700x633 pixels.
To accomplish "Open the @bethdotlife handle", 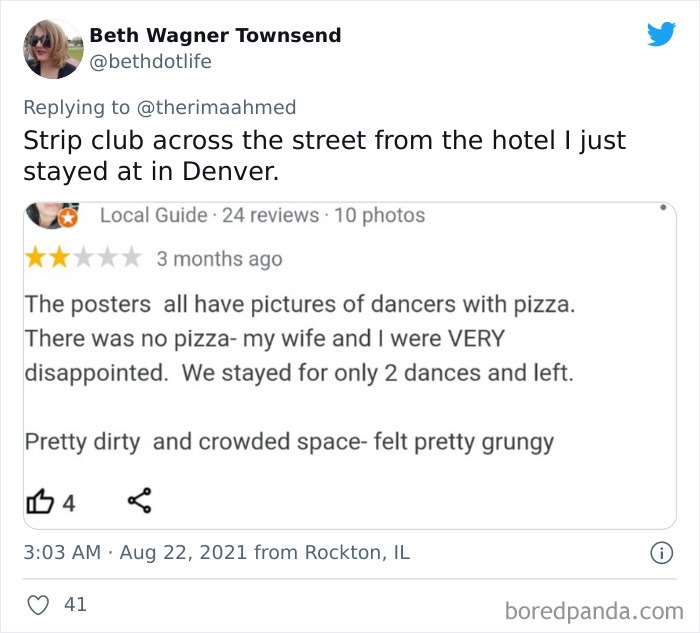I will click(150, 61).
